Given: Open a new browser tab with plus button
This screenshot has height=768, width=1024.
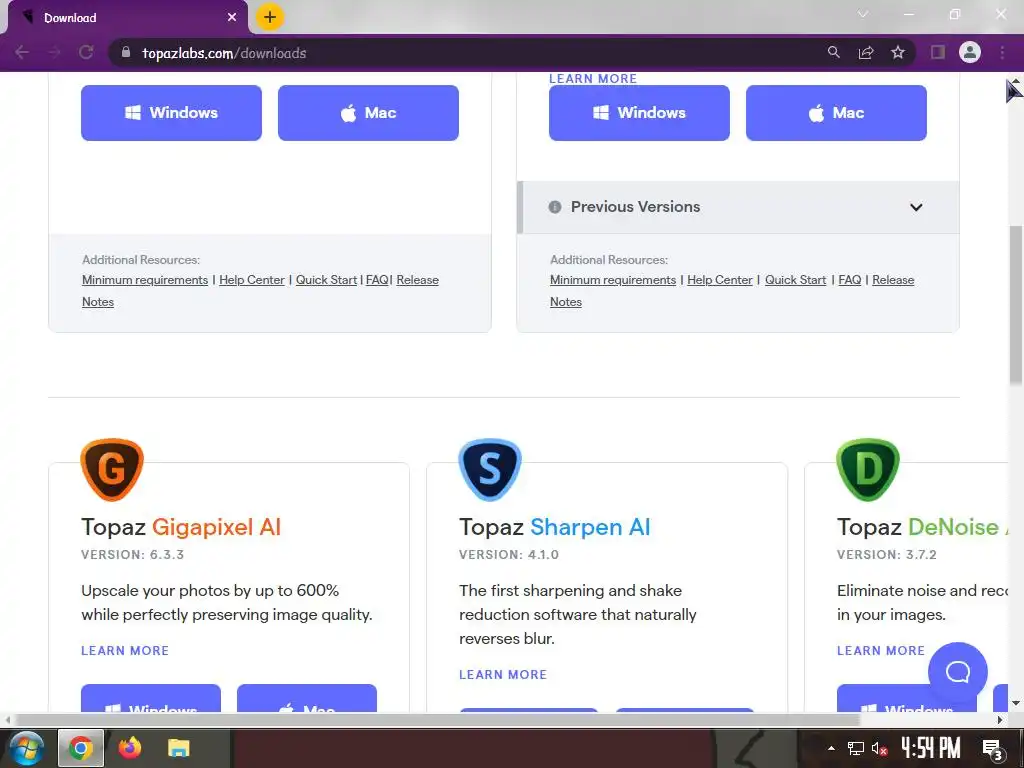Looking at the screenshot, I should [270, 17].
